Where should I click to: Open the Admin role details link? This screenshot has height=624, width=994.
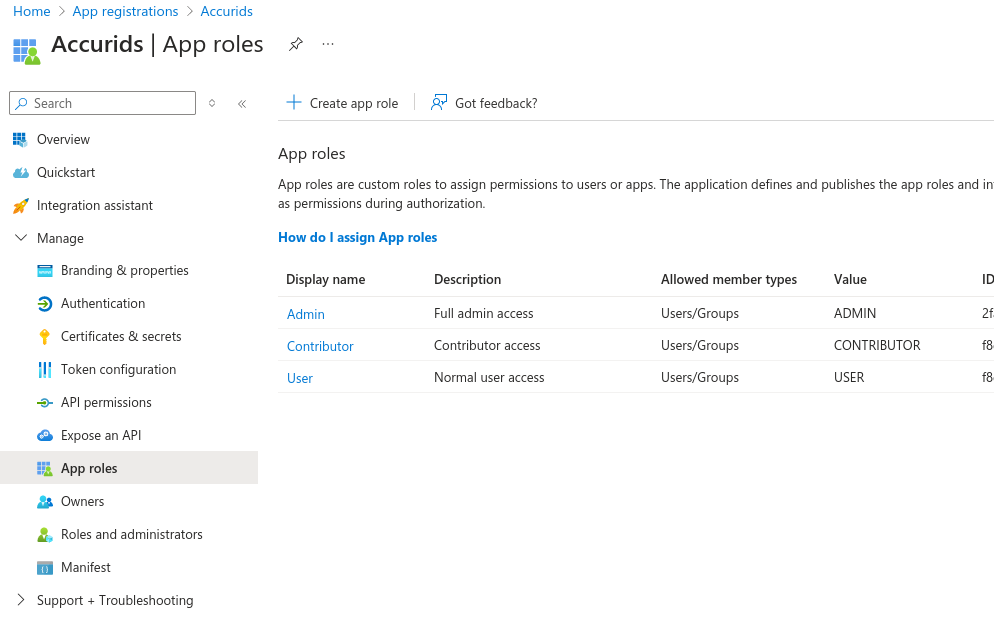tap(305, 313)
